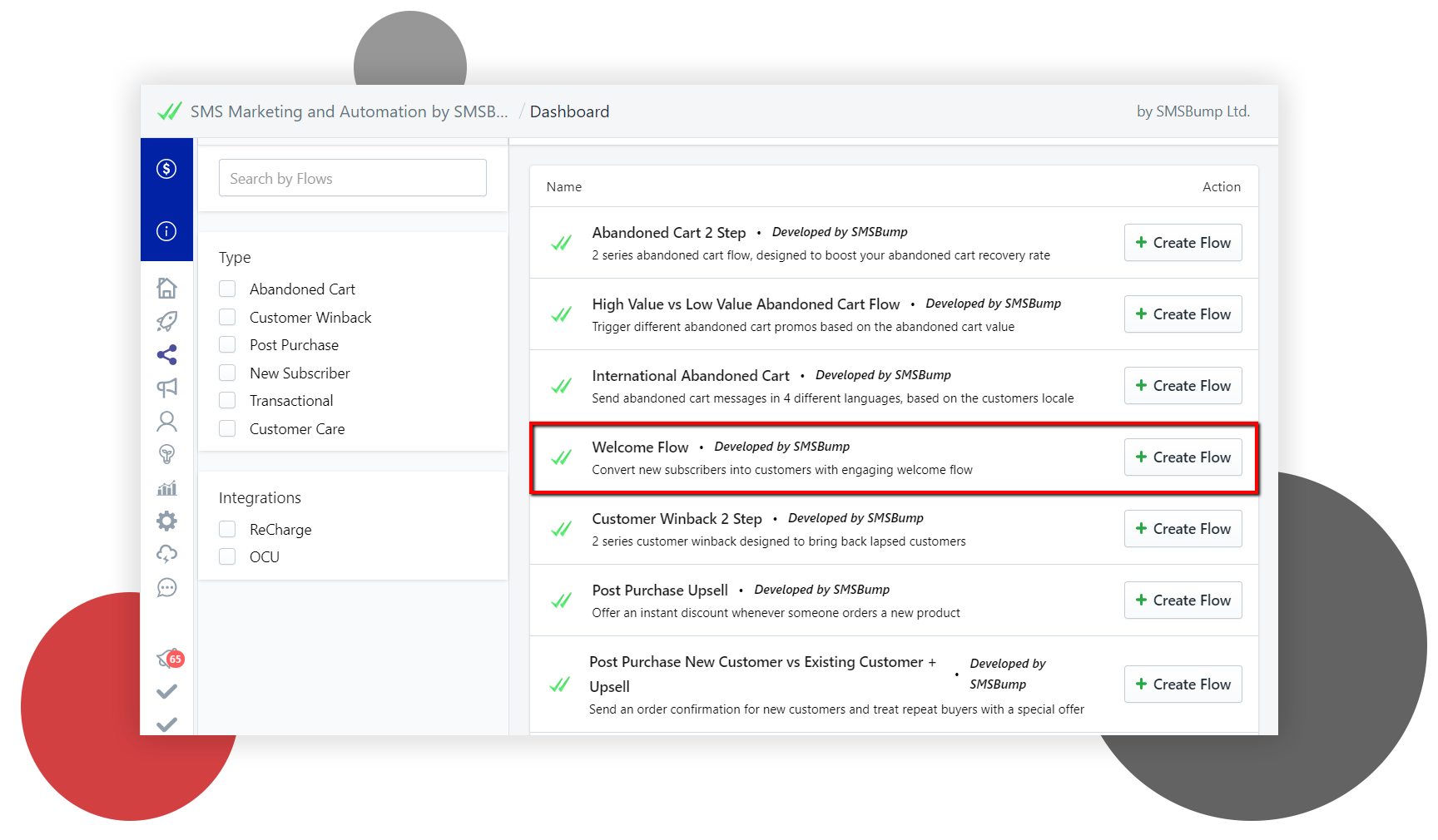Click Create Flow for Welcome Flow

[x=1183, y=457]
